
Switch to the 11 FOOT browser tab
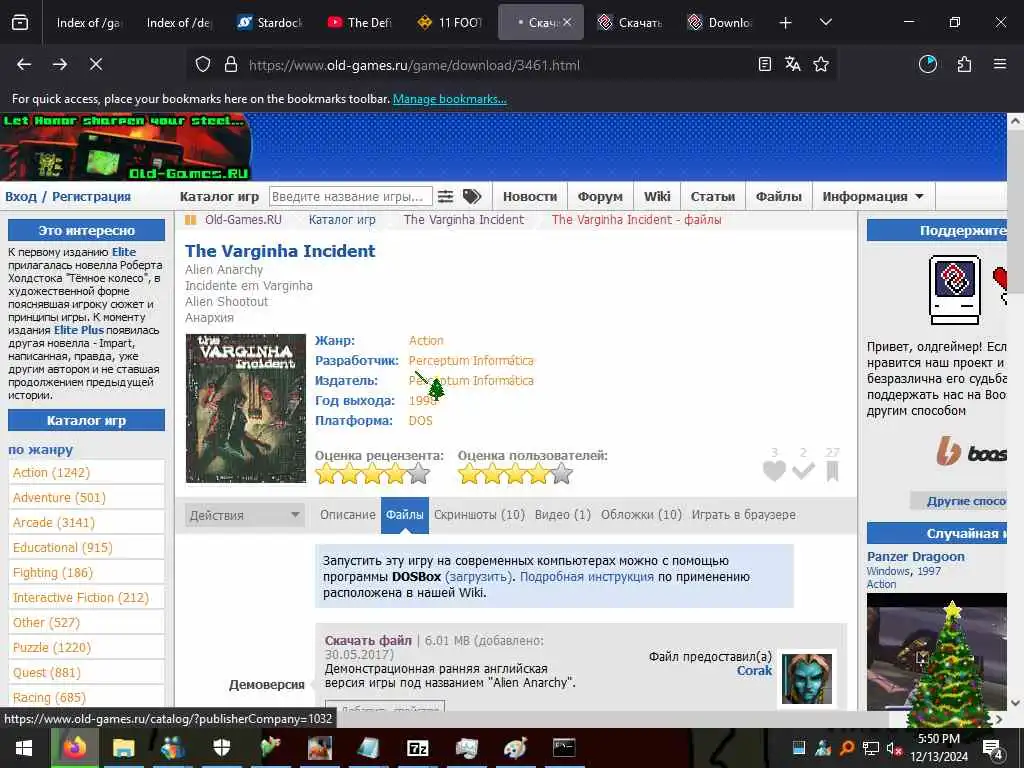point(451,22)
